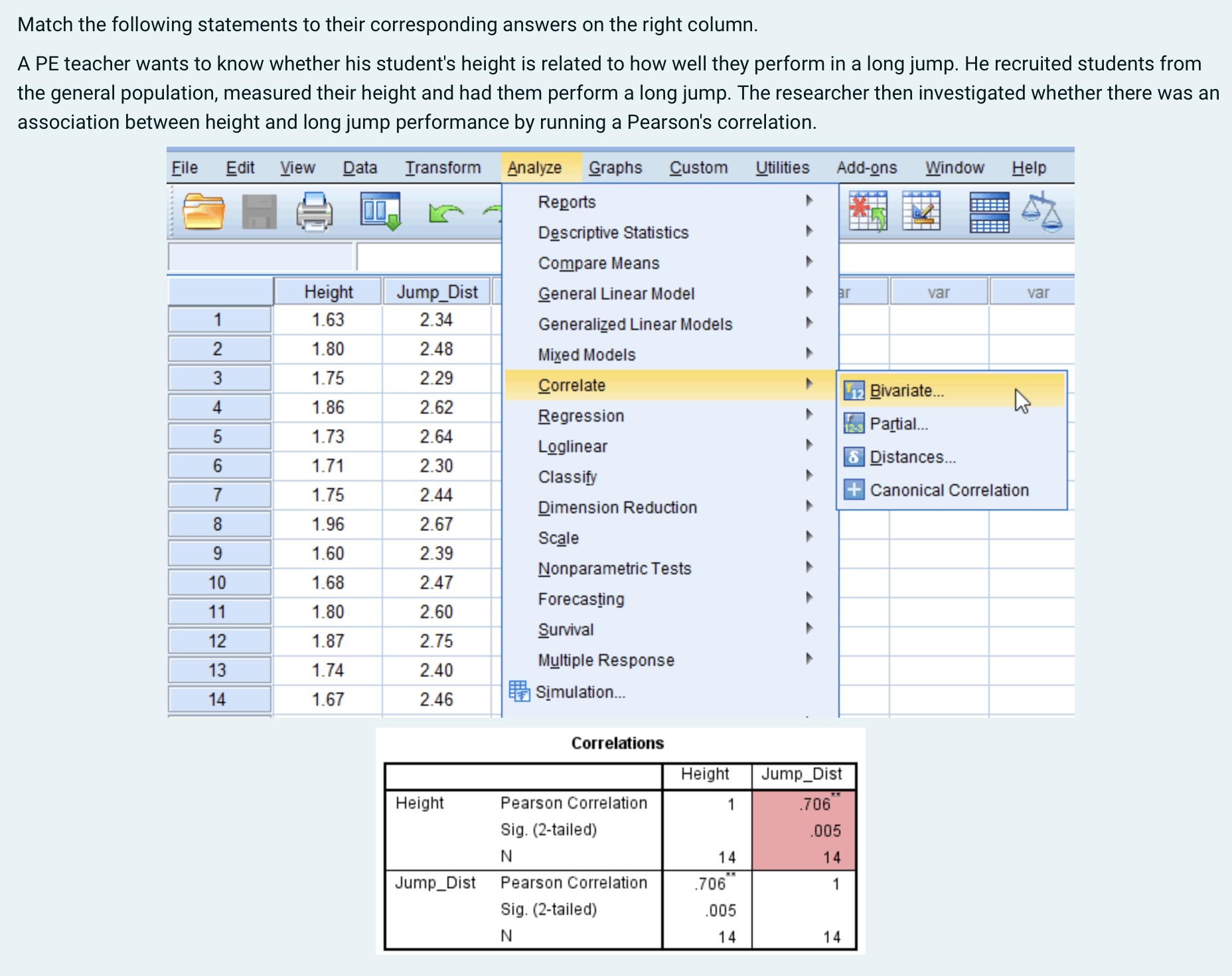Click Height cell value 1.87
This screenshot has width=1232, height=976.
click(x=328, y=641)
